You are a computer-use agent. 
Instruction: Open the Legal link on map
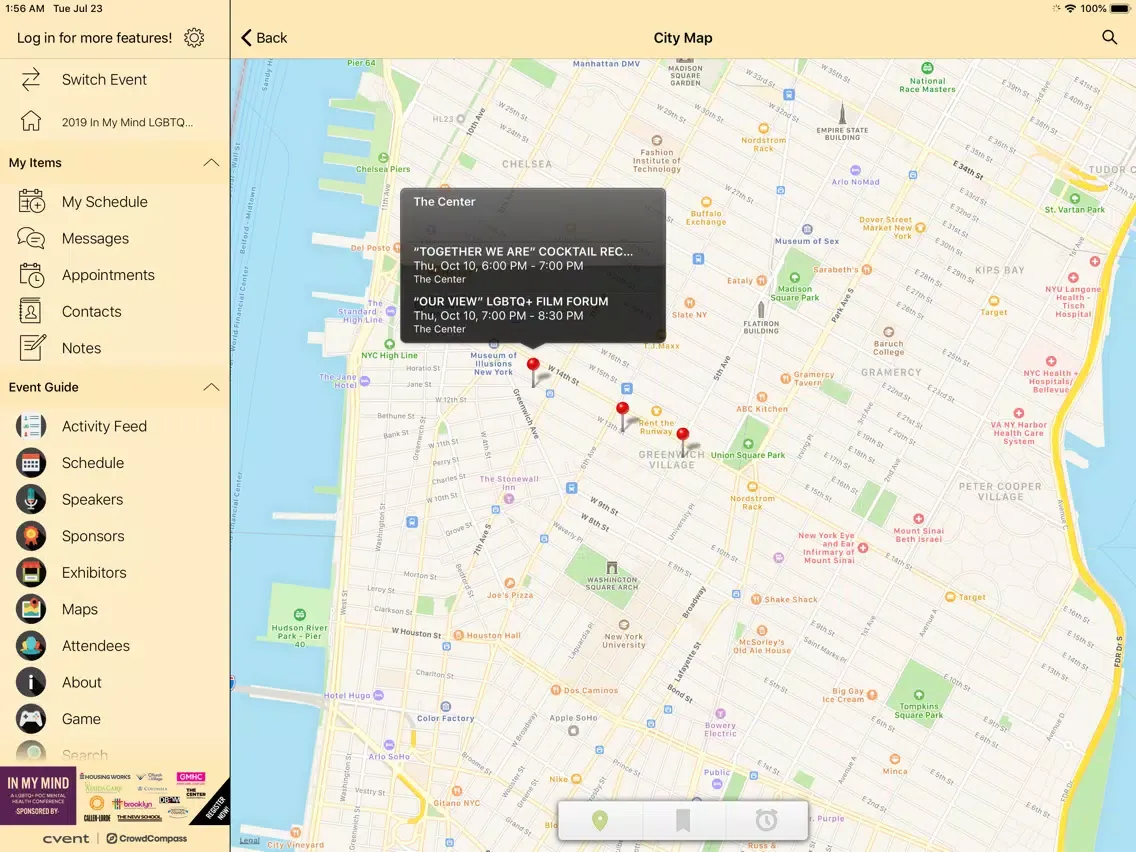coord(250,840)
